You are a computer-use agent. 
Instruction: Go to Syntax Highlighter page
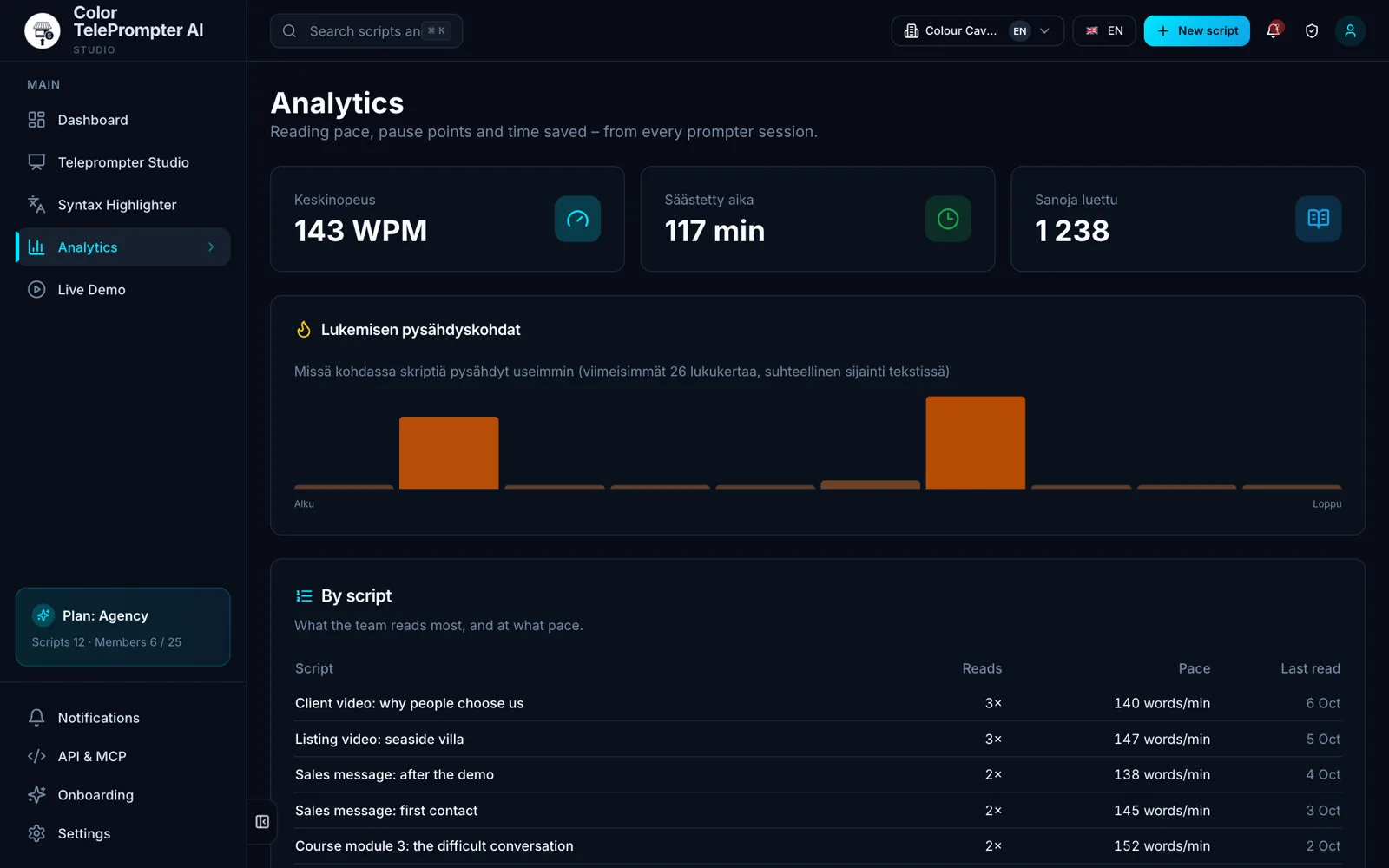pos(123,205)
